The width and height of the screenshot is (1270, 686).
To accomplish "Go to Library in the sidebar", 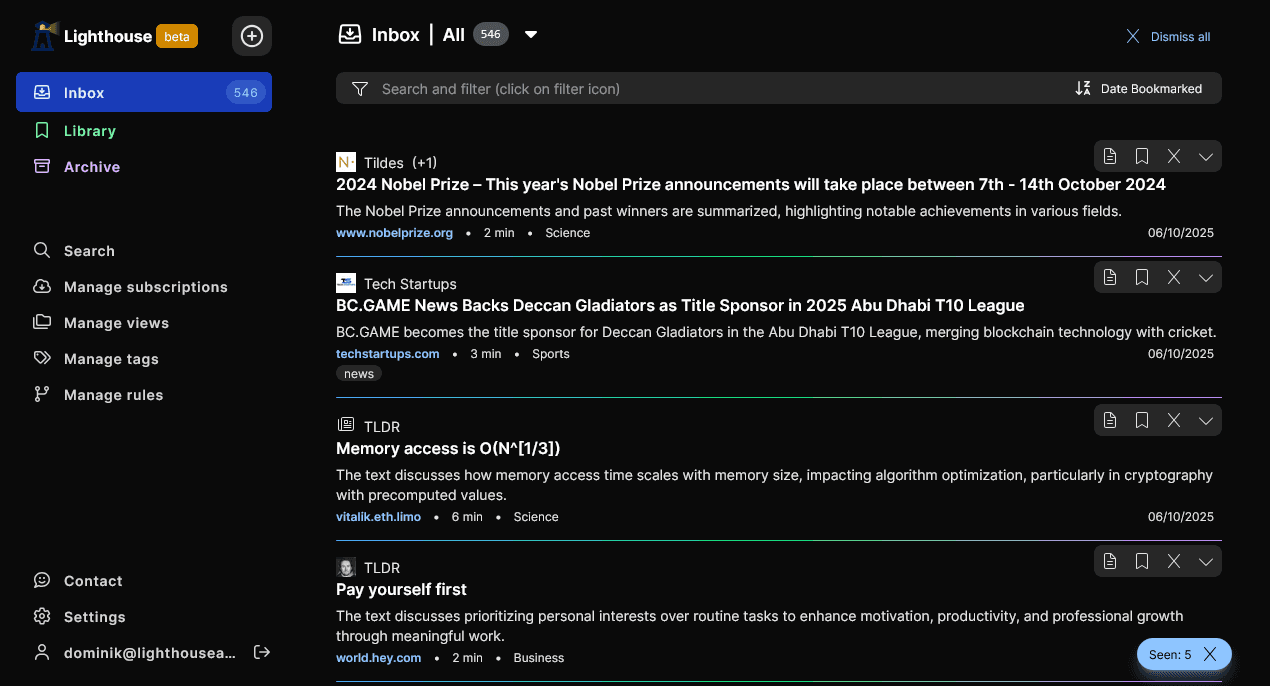I will pos(90,131).
